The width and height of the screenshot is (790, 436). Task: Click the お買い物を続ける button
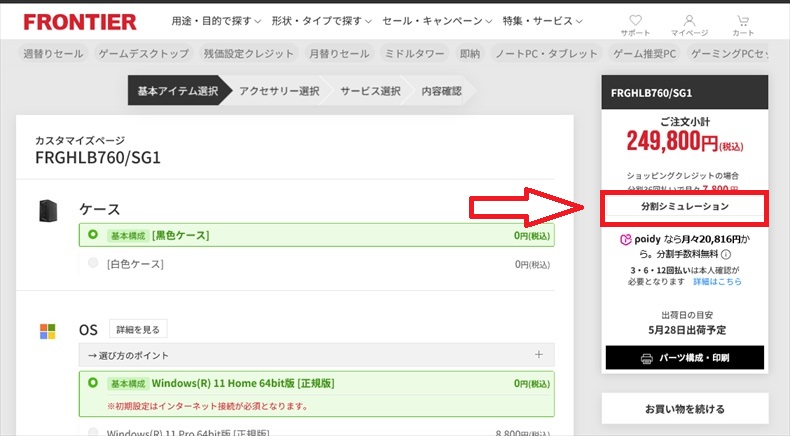[x=685, y=409]
